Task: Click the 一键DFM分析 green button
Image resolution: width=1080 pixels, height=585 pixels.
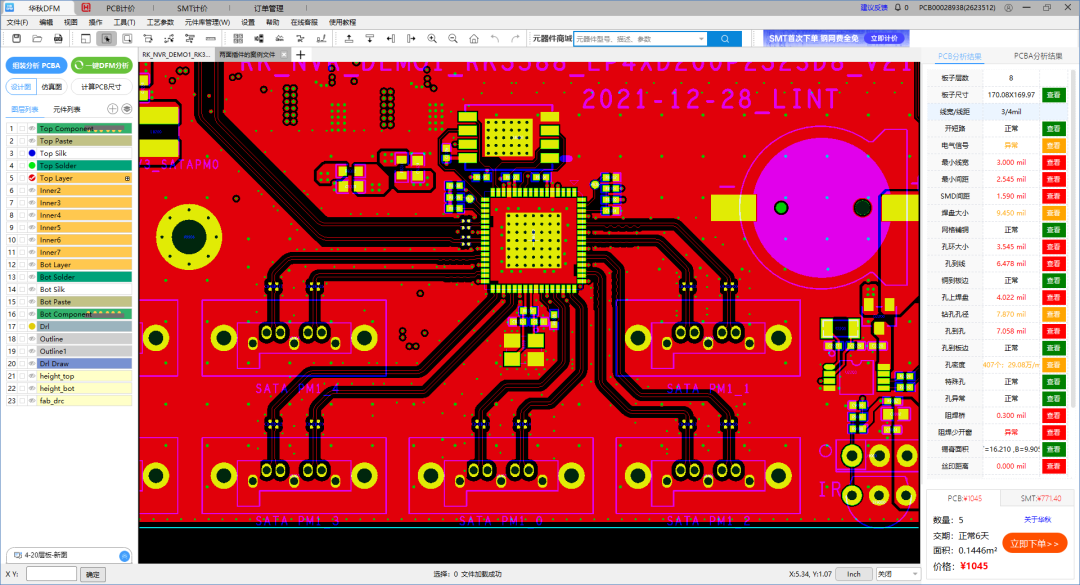Action: (102, 65)
